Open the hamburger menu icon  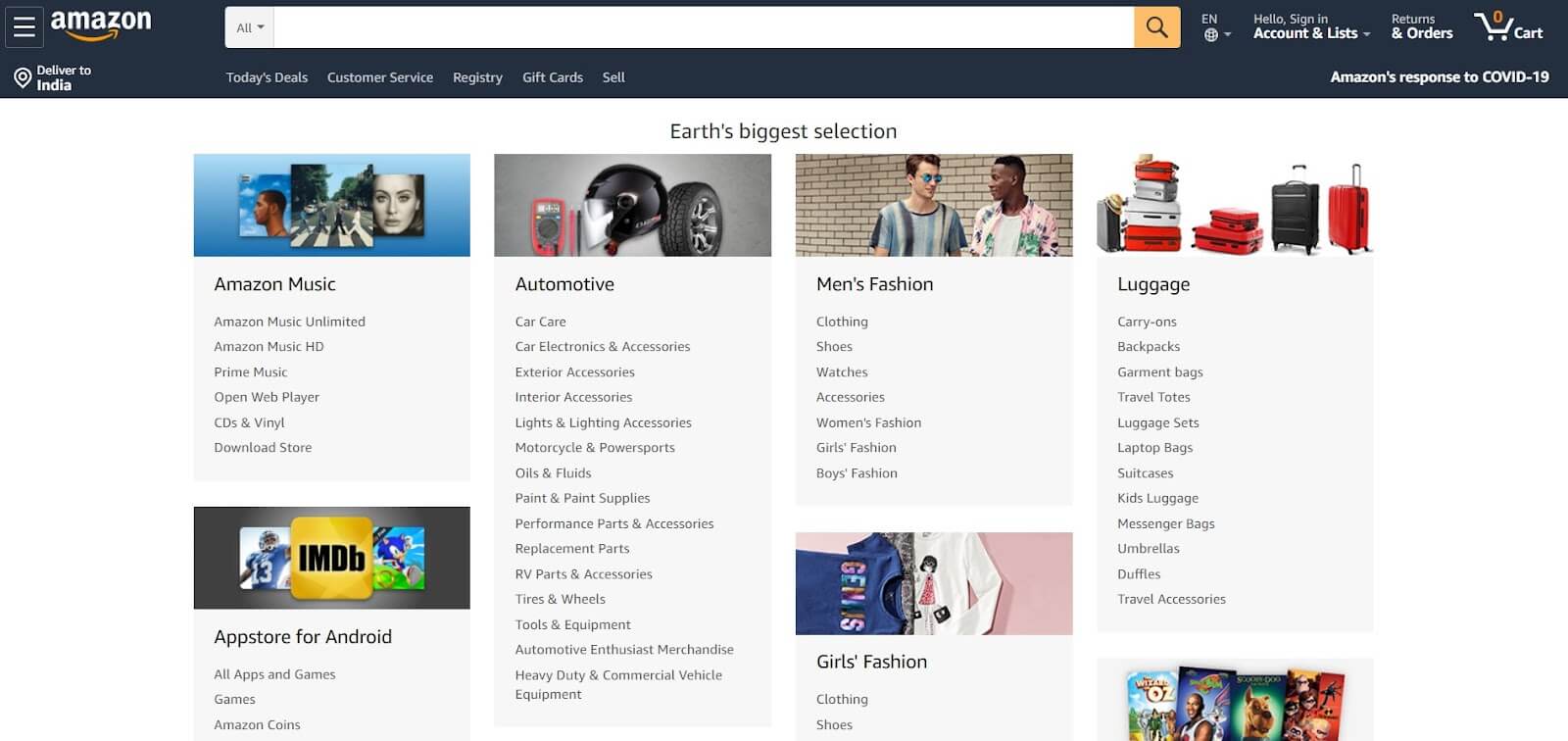pyautogui.click(x=24, y=27)
